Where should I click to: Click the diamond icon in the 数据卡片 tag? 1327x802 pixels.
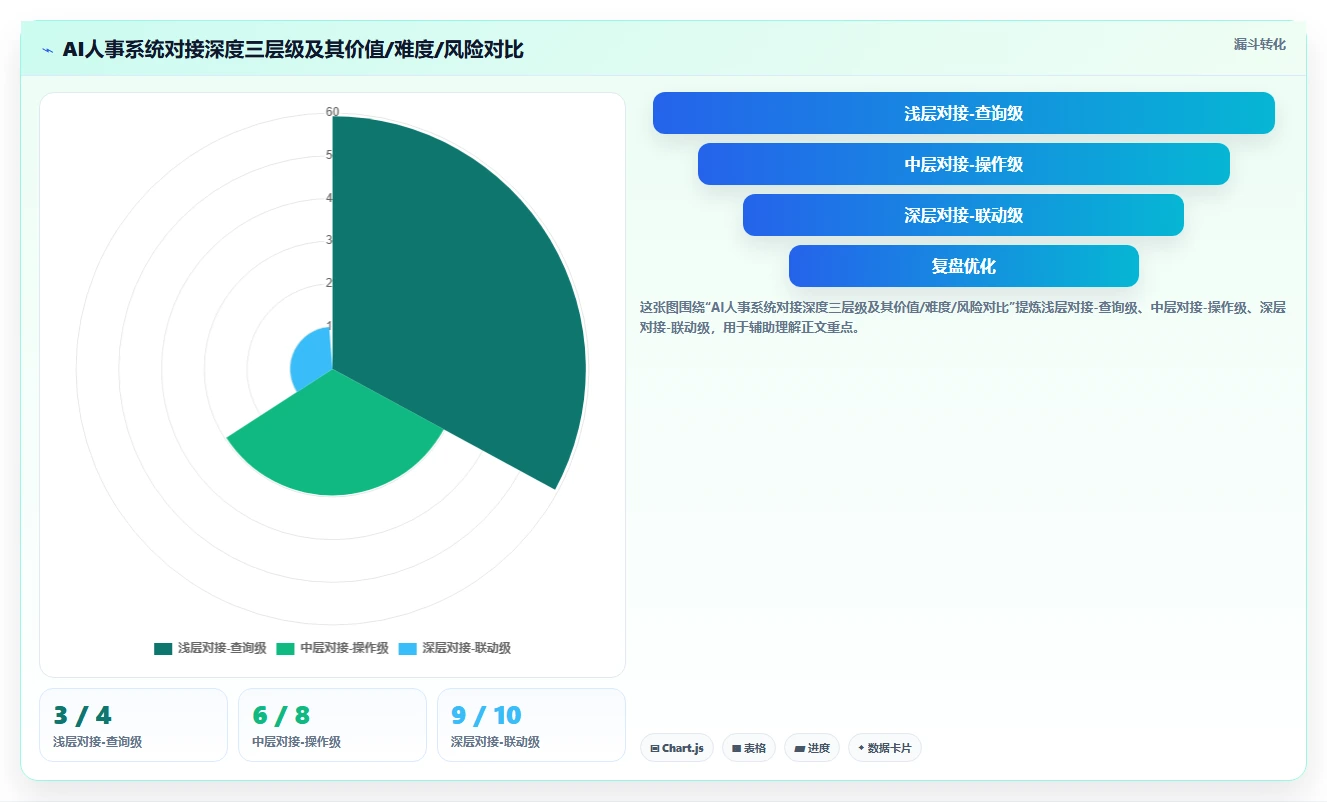pyautogui.click(x=861, y=747)
